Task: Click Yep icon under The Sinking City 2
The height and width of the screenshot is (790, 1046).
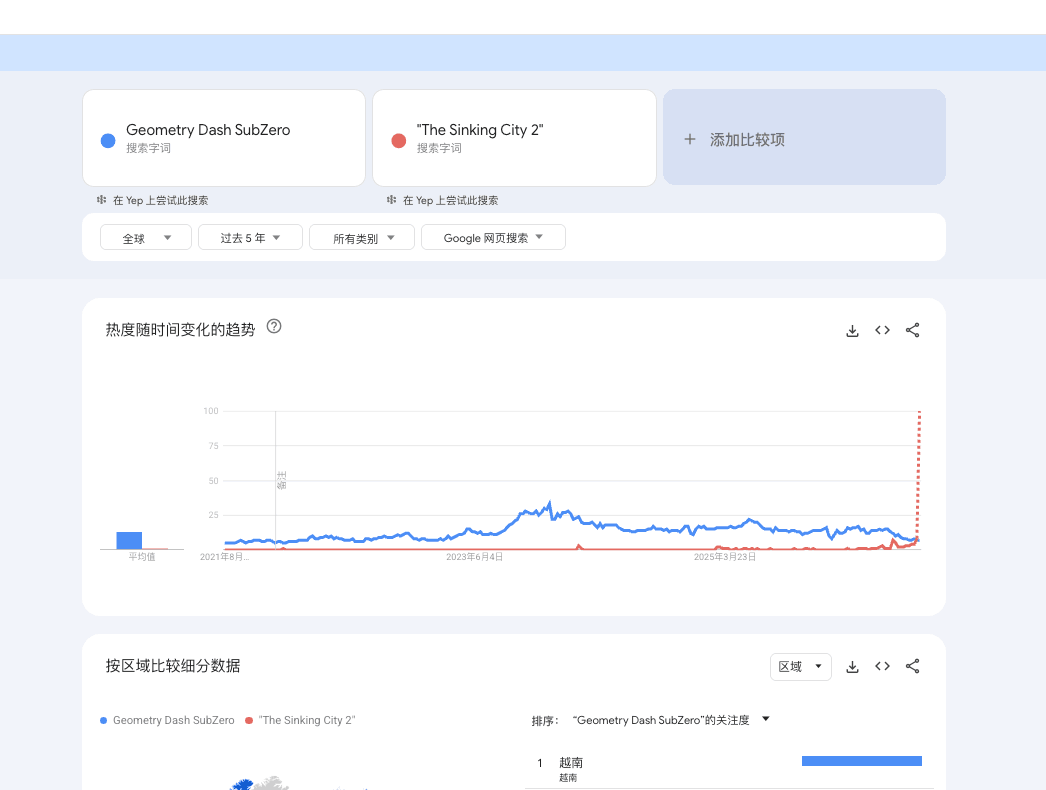Action: point(392,200)
